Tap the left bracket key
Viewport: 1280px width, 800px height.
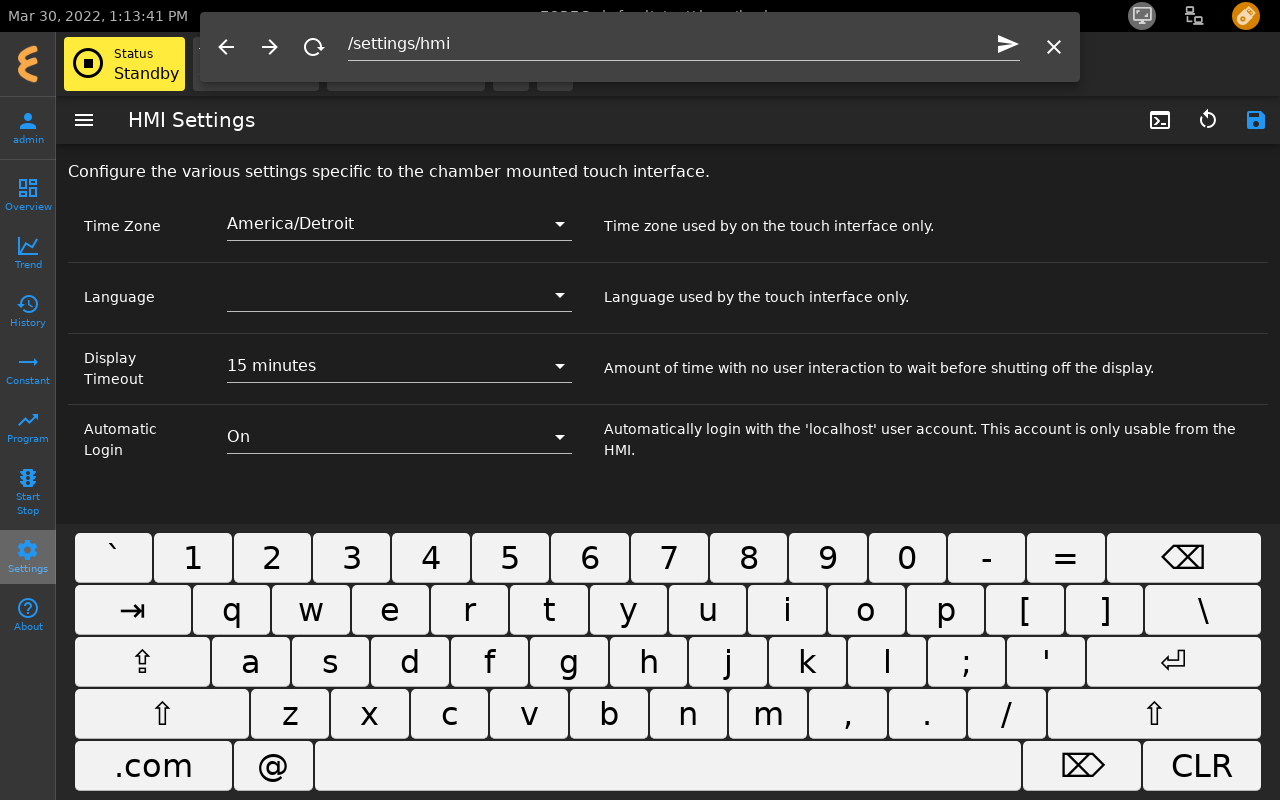(1025, 610)
